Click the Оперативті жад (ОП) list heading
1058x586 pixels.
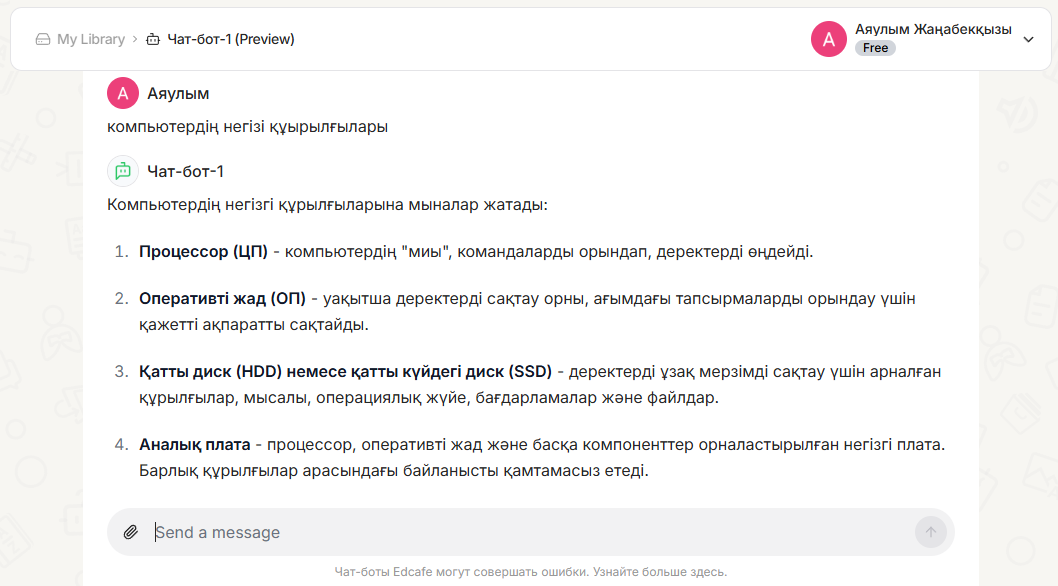pyautogui.click(x=223, y=298)
